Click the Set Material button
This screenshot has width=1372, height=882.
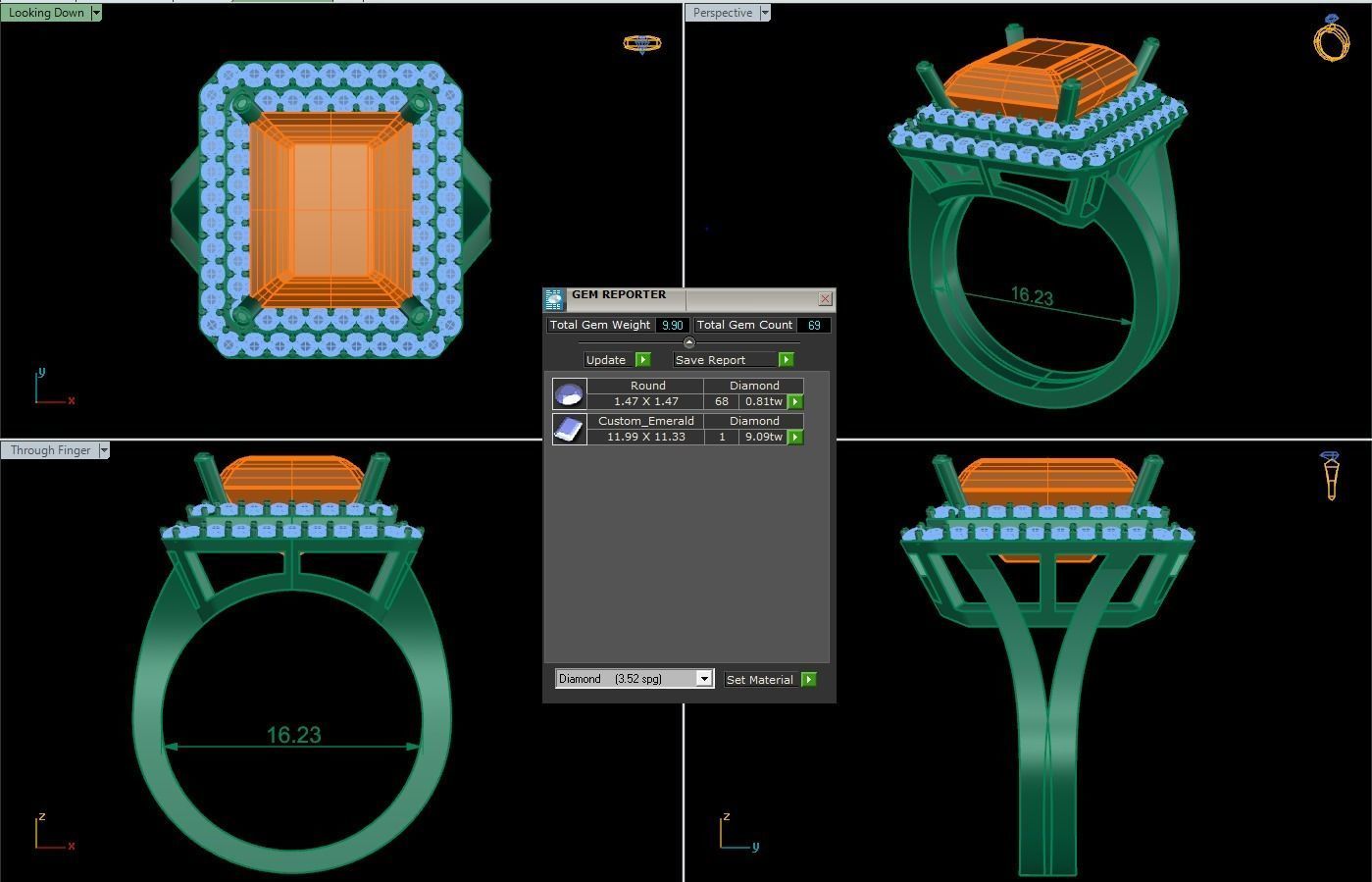(760, 679)
